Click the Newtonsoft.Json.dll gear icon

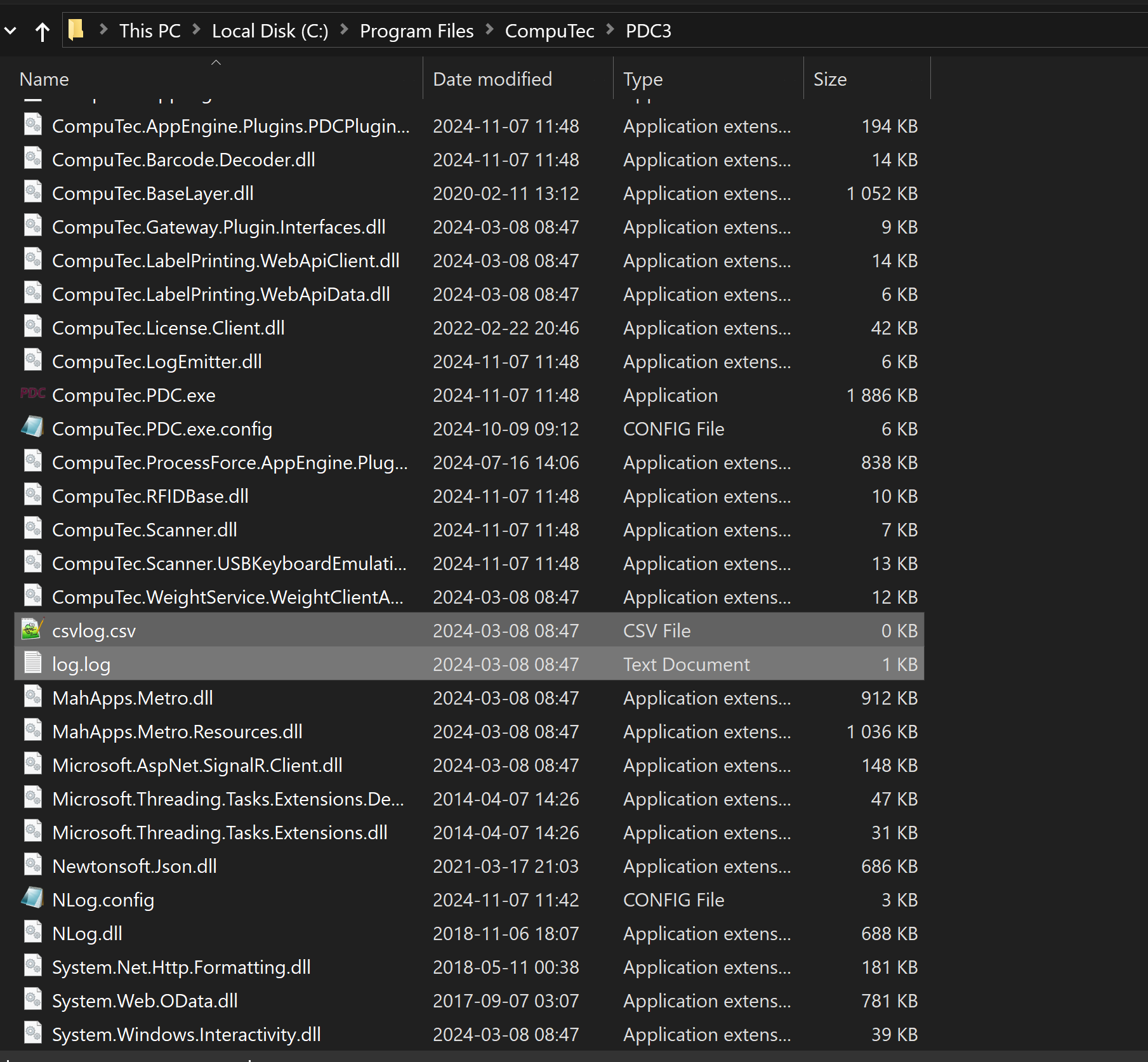tap(32, 865)
